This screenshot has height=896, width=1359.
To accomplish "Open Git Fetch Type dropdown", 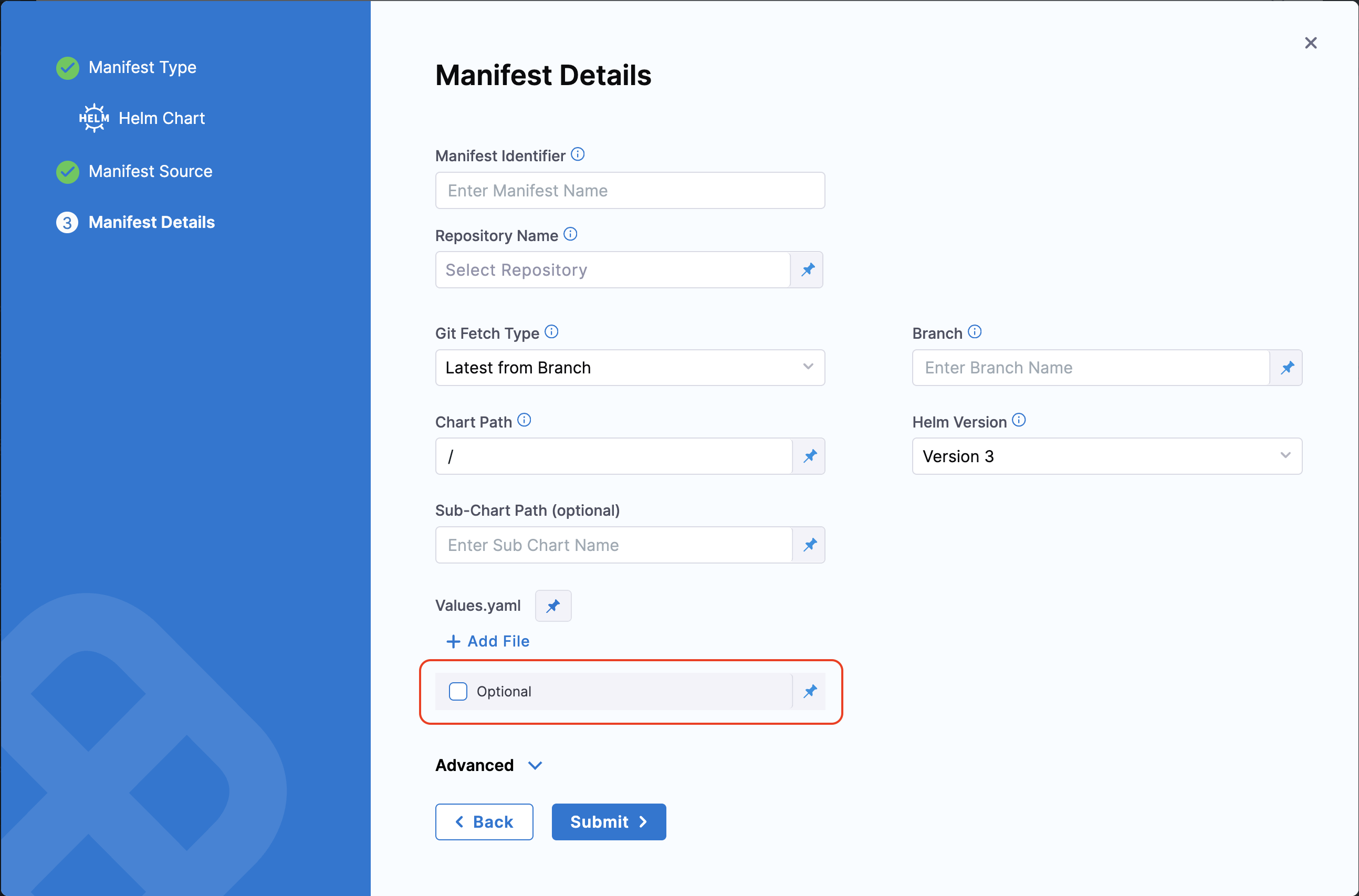I will tap(630, 368).
